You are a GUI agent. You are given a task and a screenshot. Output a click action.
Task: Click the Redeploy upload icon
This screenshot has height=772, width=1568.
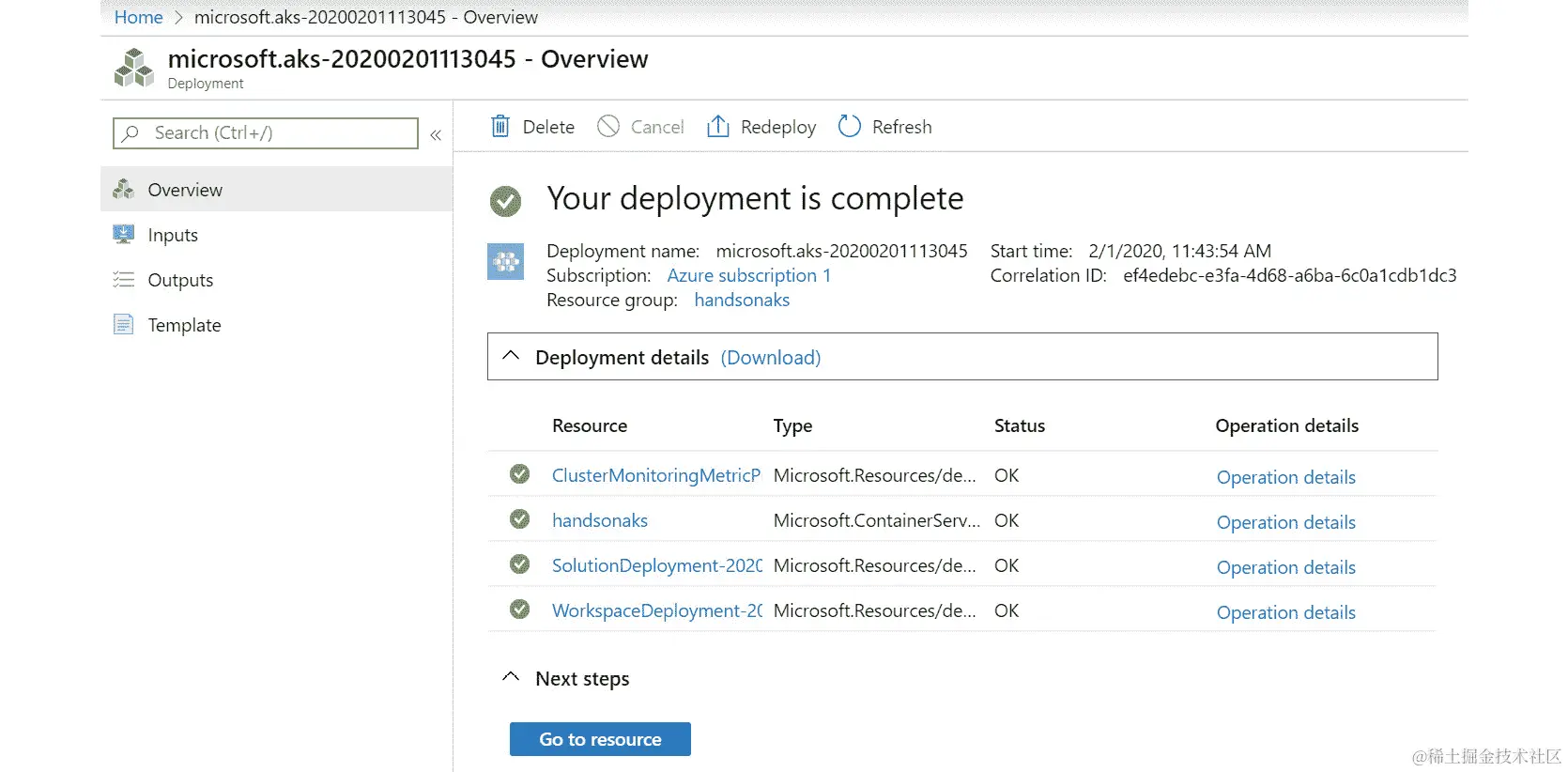(718, 126)
